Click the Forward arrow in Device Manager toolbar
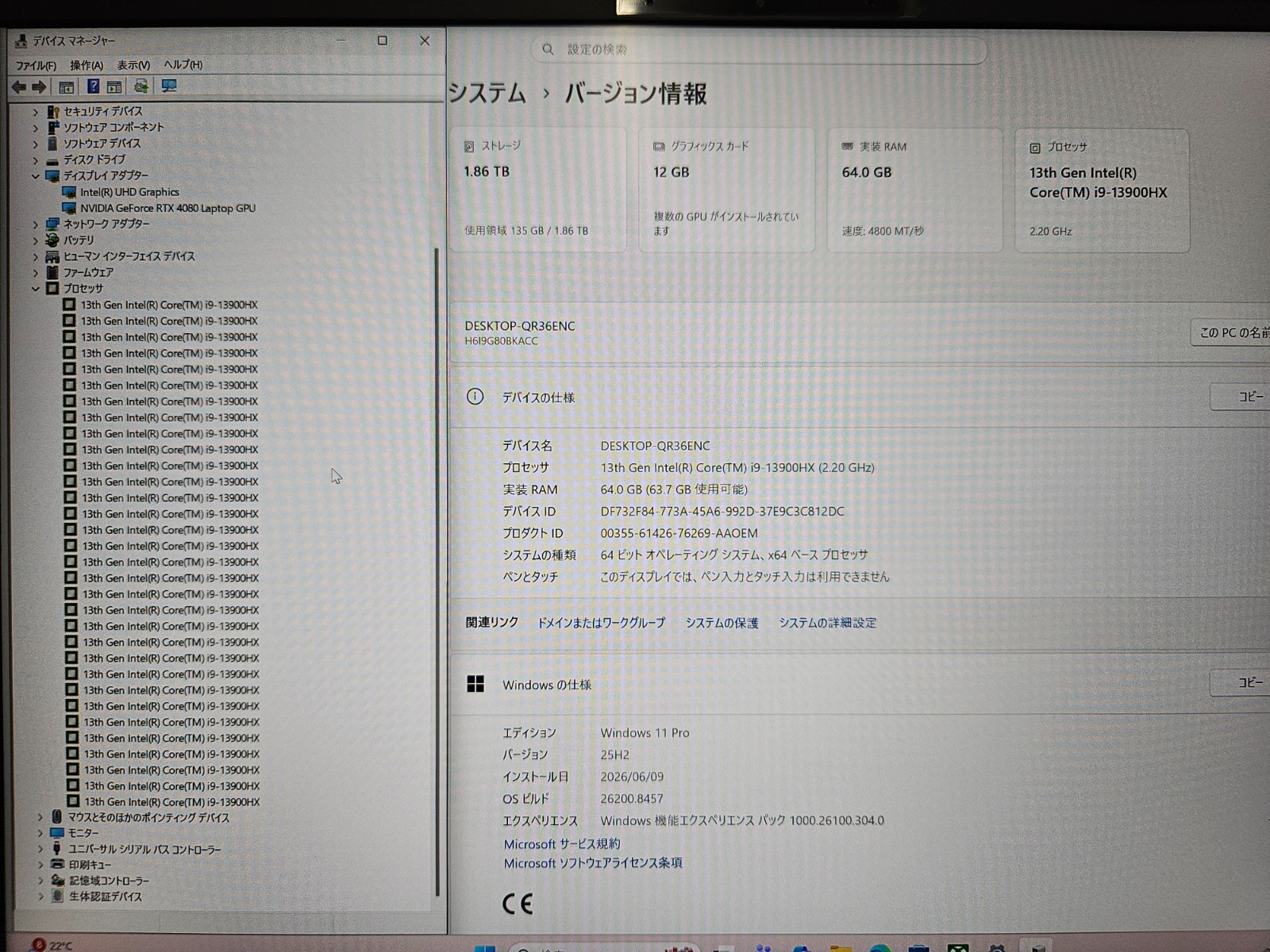This screenshot has width=1270, height=952. pyautogui.click(x=39, y=86)
